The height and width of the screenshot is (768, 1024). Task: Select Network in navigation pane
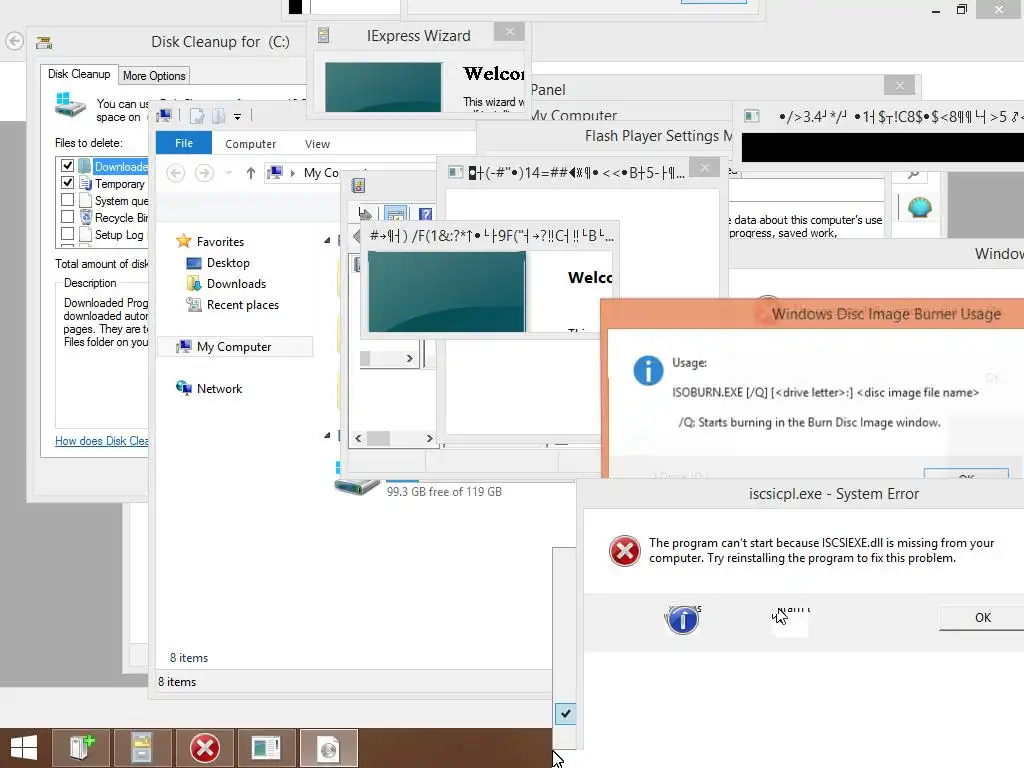(219, 389)
